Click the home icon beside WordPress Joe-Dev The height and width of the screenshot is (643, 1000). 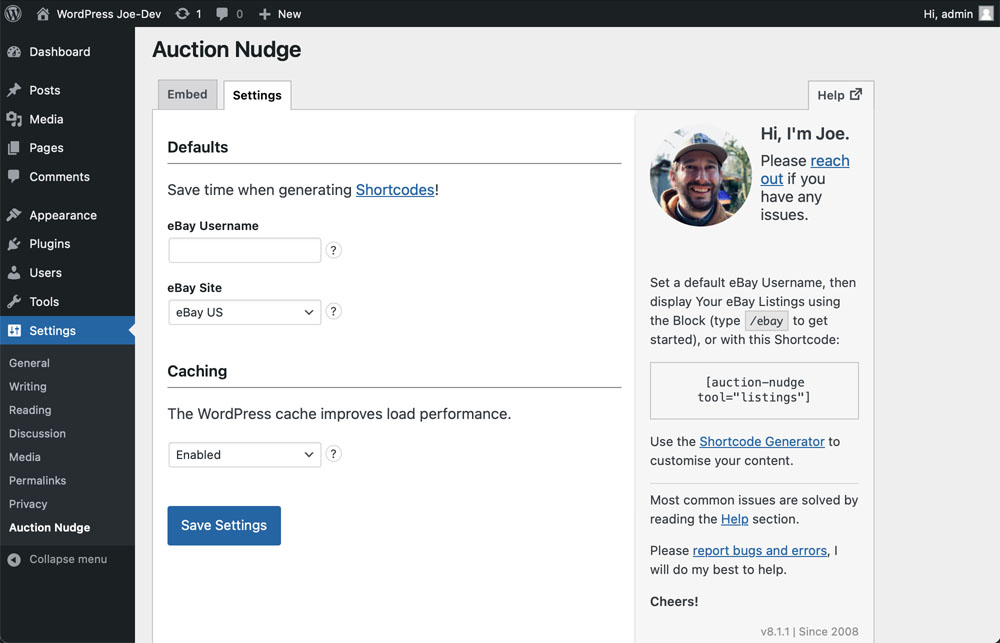[x=43, y=13]
